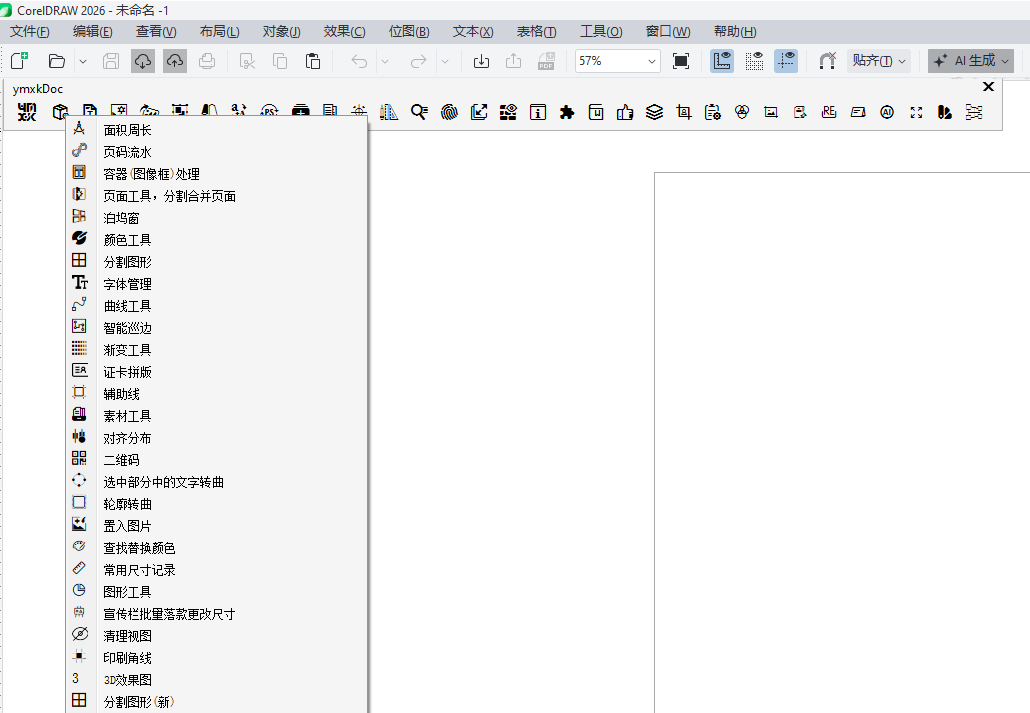Image resolution: width=1030 pixels, height=713 pixels.
Task: Select 容器(图像框)处理 entry
Action: tap(217, 174)
